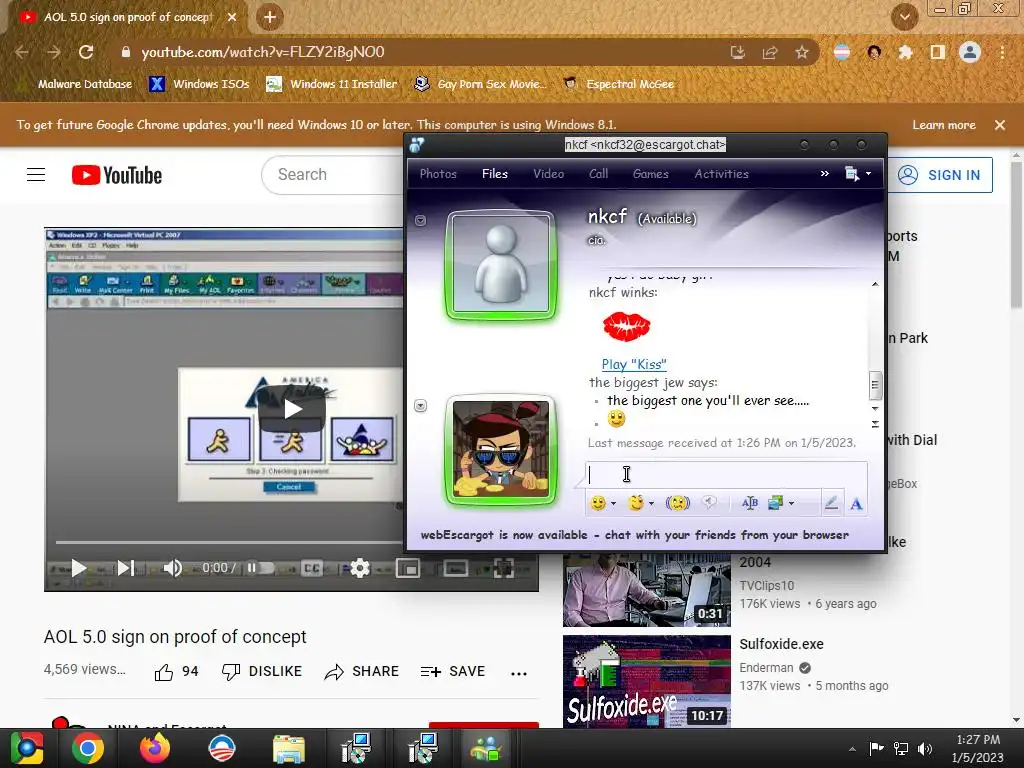Switch to the blue A text mode
This screenshot has width=1024, height=768.
point(856,504)
